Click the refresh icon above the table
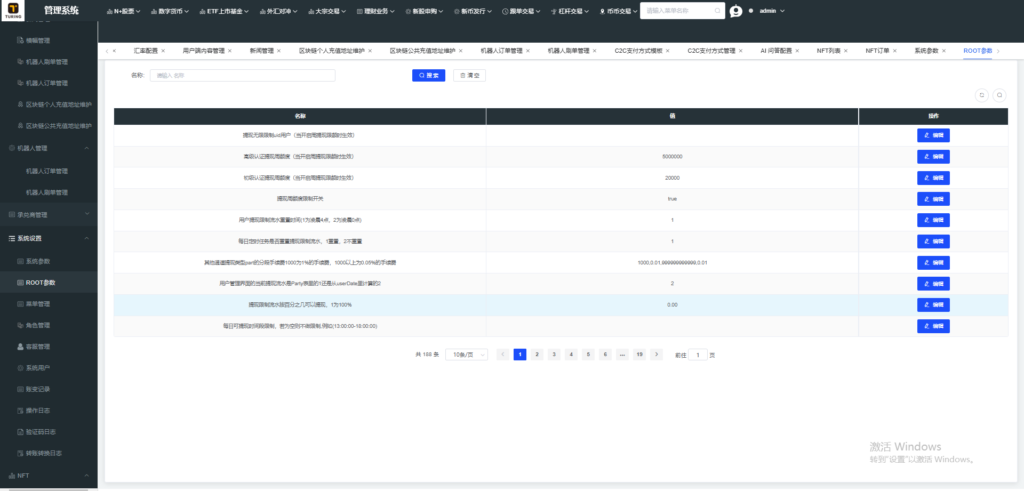This screenshot has height=491, width=1024. (981, 95)
